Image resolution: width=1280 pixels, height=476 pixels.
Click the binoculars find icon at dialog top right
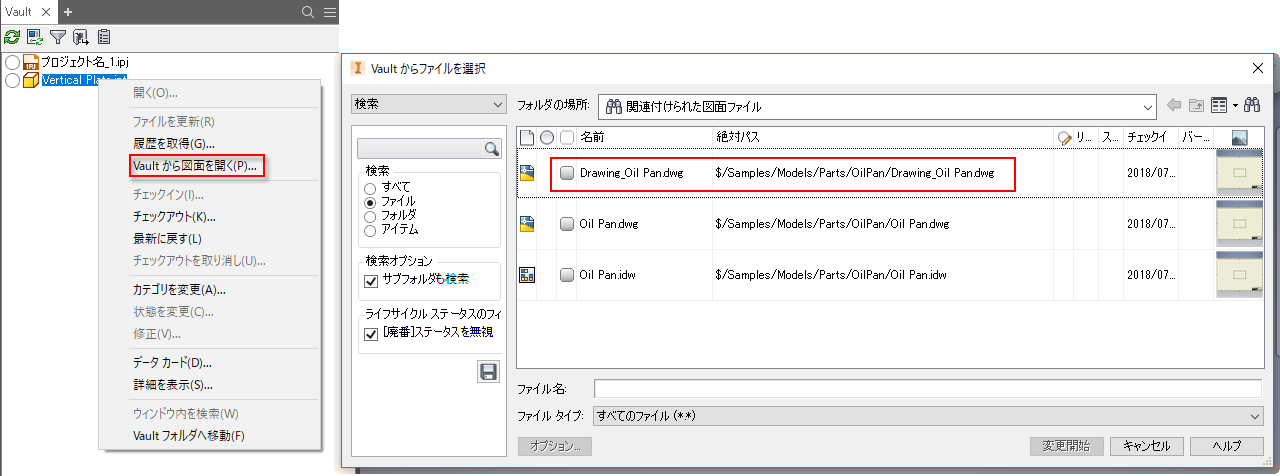click(x=1251, y=105)
